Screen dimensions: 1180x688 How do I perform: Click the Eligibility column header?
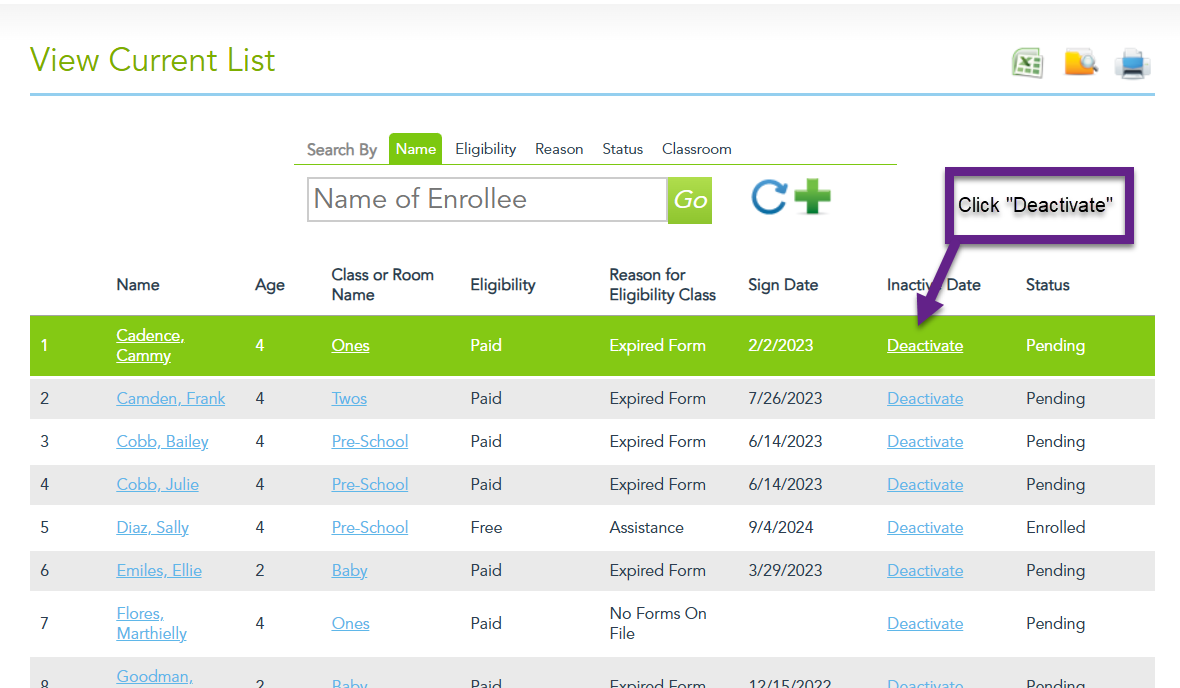(x=503, y=285)
